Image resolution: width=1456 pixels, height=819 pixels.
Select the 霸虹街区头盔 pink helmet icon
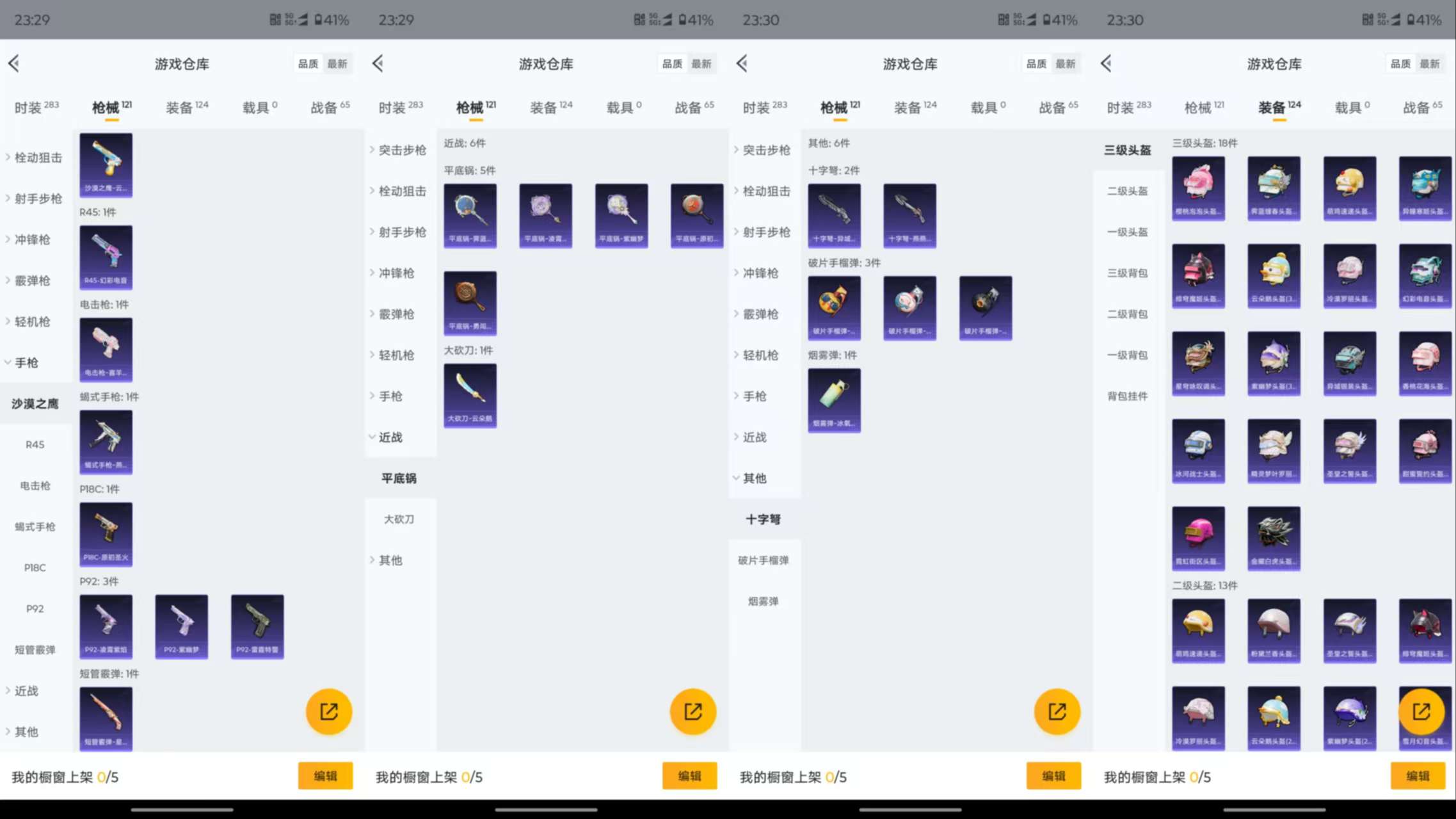[x=1198, y=538]
